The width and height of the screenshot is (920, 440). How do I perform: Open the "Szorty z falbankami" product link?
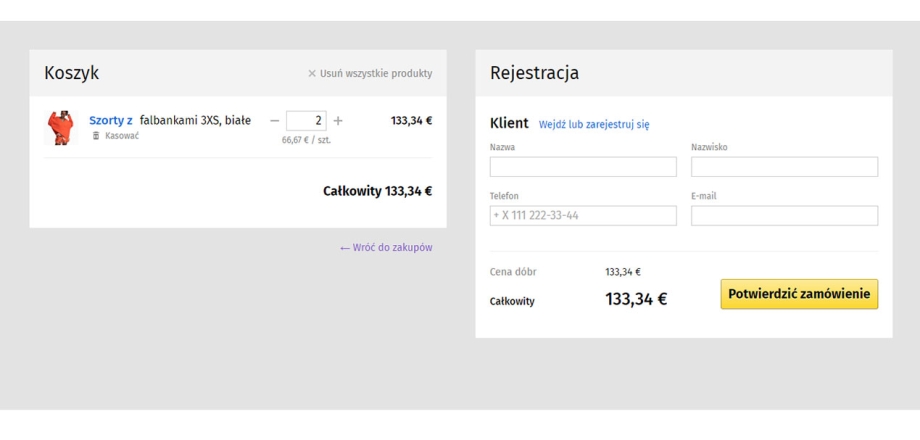[111, 120]
